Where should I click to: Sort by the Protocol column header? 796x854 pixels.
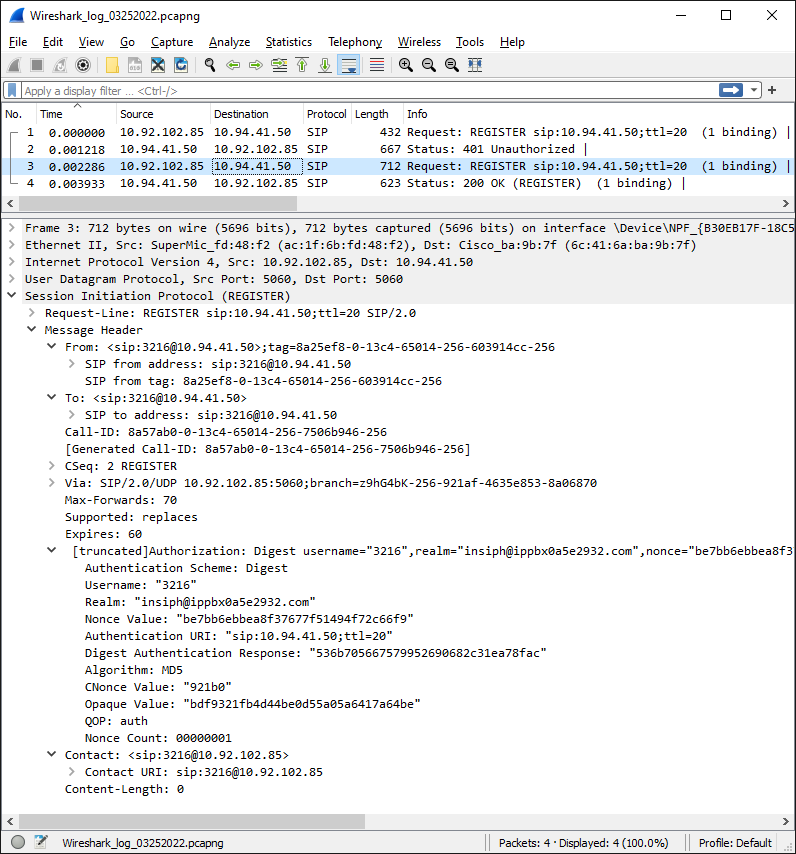(x=327, y=114)
